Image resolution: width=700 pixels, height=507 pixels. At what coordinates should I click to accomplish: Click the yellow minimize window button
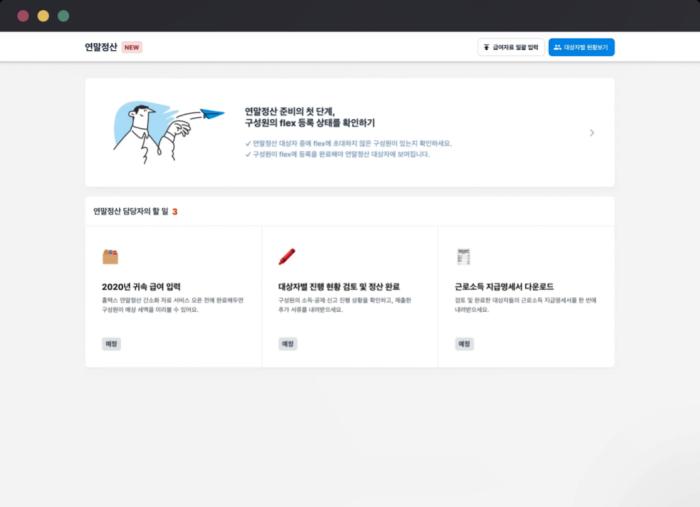click(x=43, y=16)
